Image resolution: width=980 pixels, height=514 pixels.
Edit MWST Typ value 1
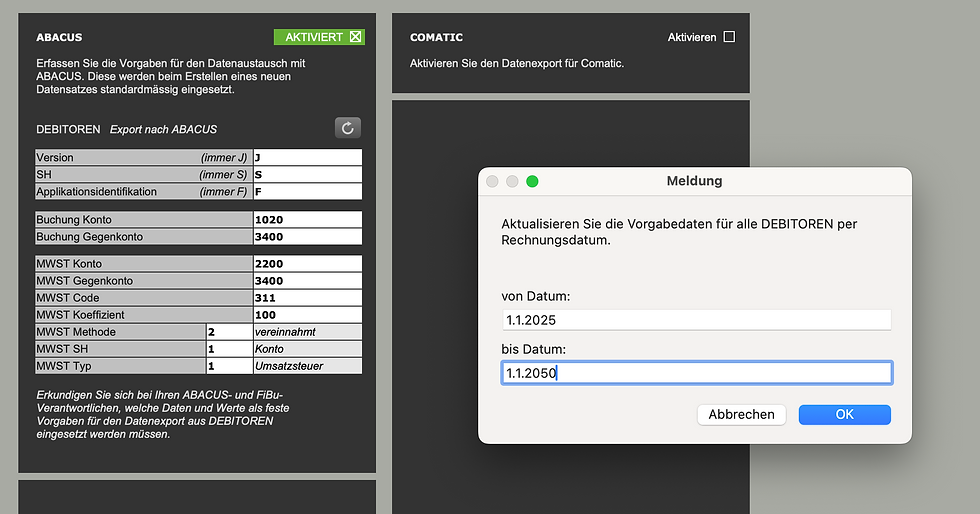pos(229,366)
